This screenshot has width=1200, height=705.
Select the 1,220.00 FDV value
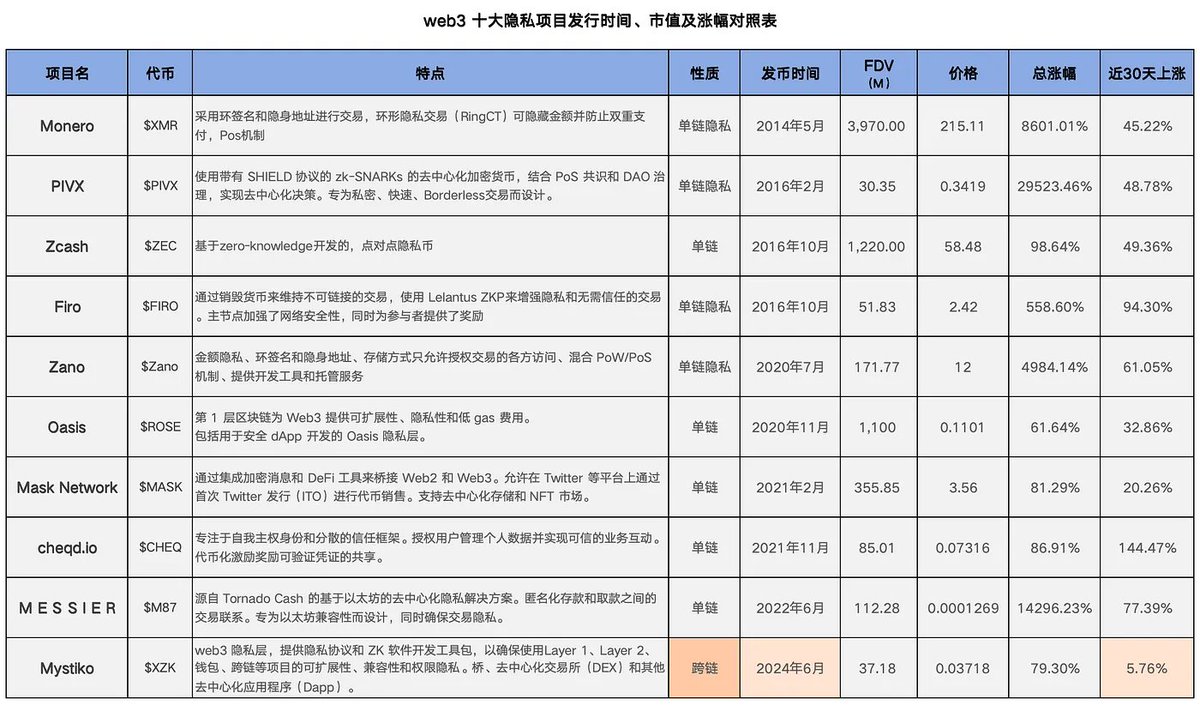(x=879, y=246)
